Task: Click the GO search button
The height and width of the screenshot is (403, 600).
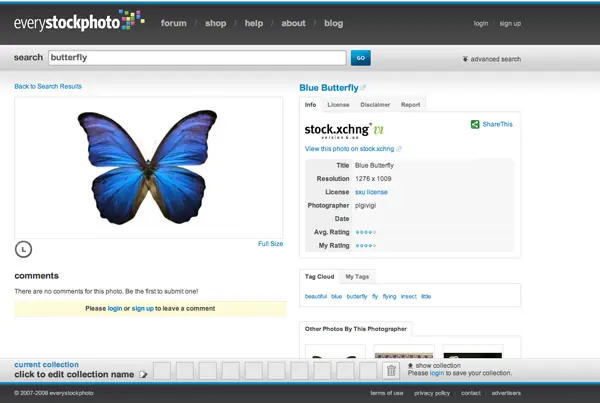Action: pyautogui.click(x=361, y=58)
